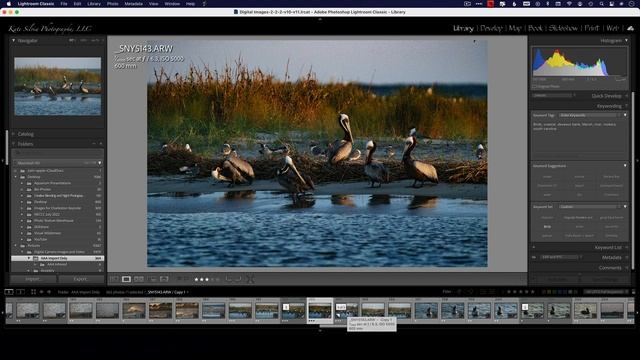The height and width of the screenshot is (360, 640).
Task: Open macOS Spotlight search icon
Action: (601, 4)
